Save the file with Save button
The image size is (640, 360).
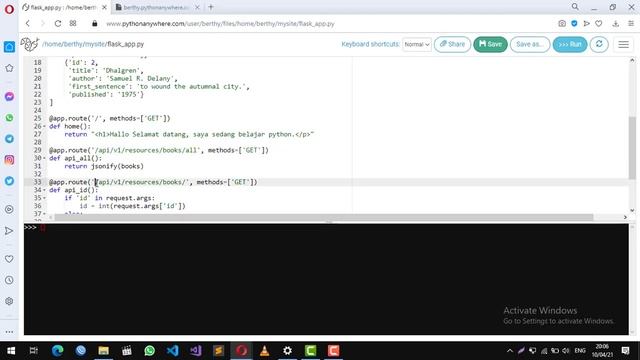click(x=490, y=44)
